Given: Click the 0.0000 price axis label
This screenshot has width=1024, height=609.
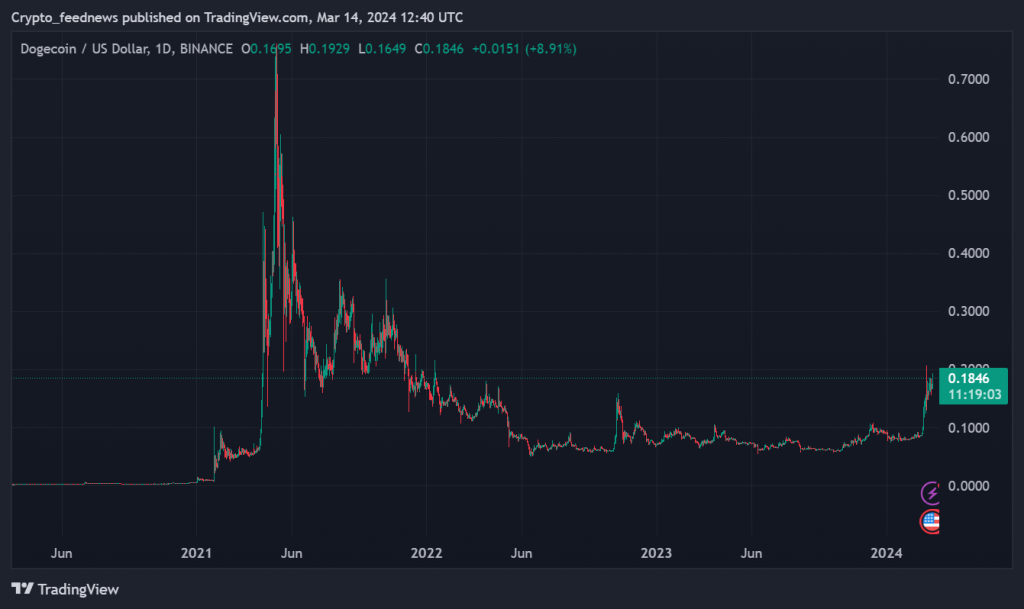Looking at the screenshot, I should tap(967, 486).
